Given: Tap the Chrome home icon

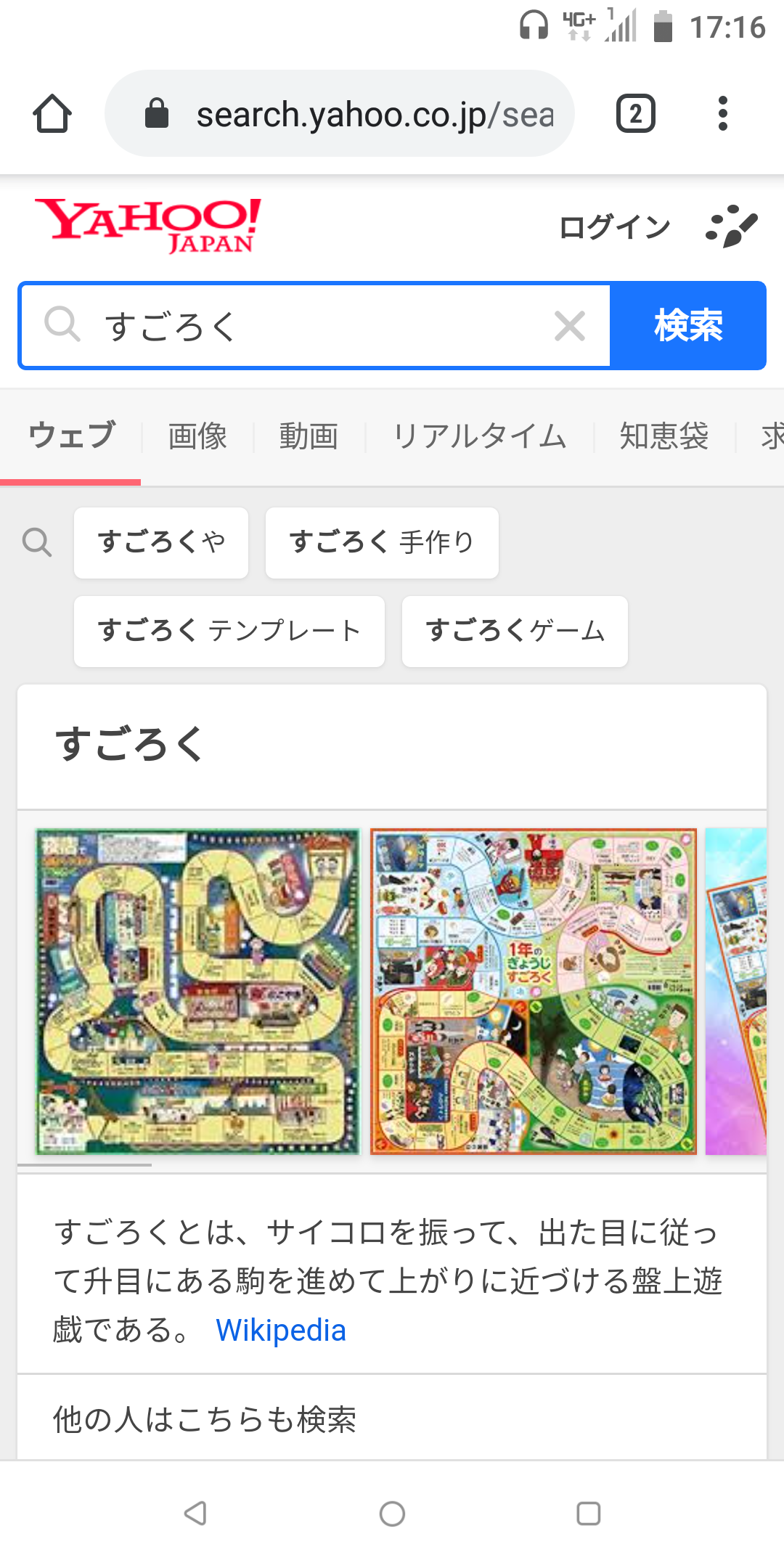Looking at the screenshot, I should coord(52,114).
